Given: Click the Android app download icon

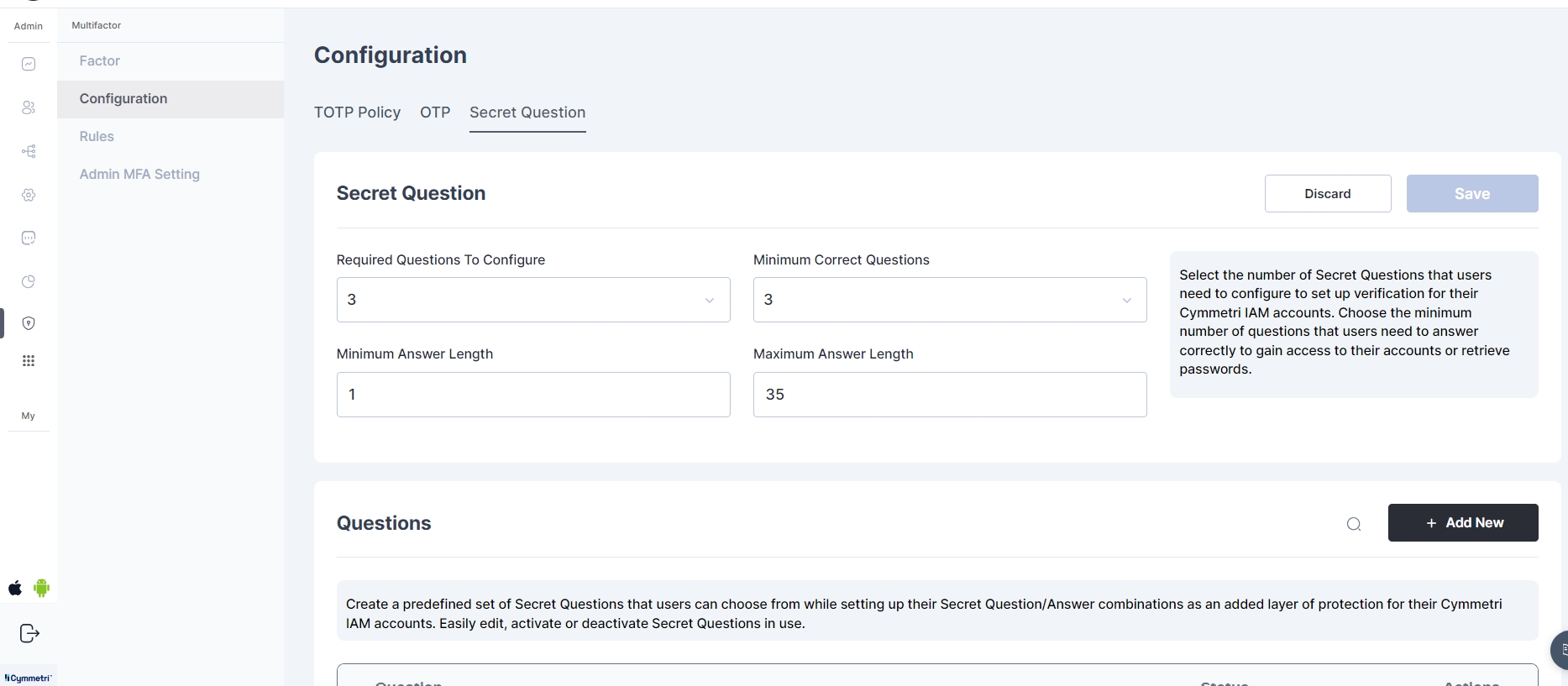Looking at the screenshot, I should pos(42,588).
